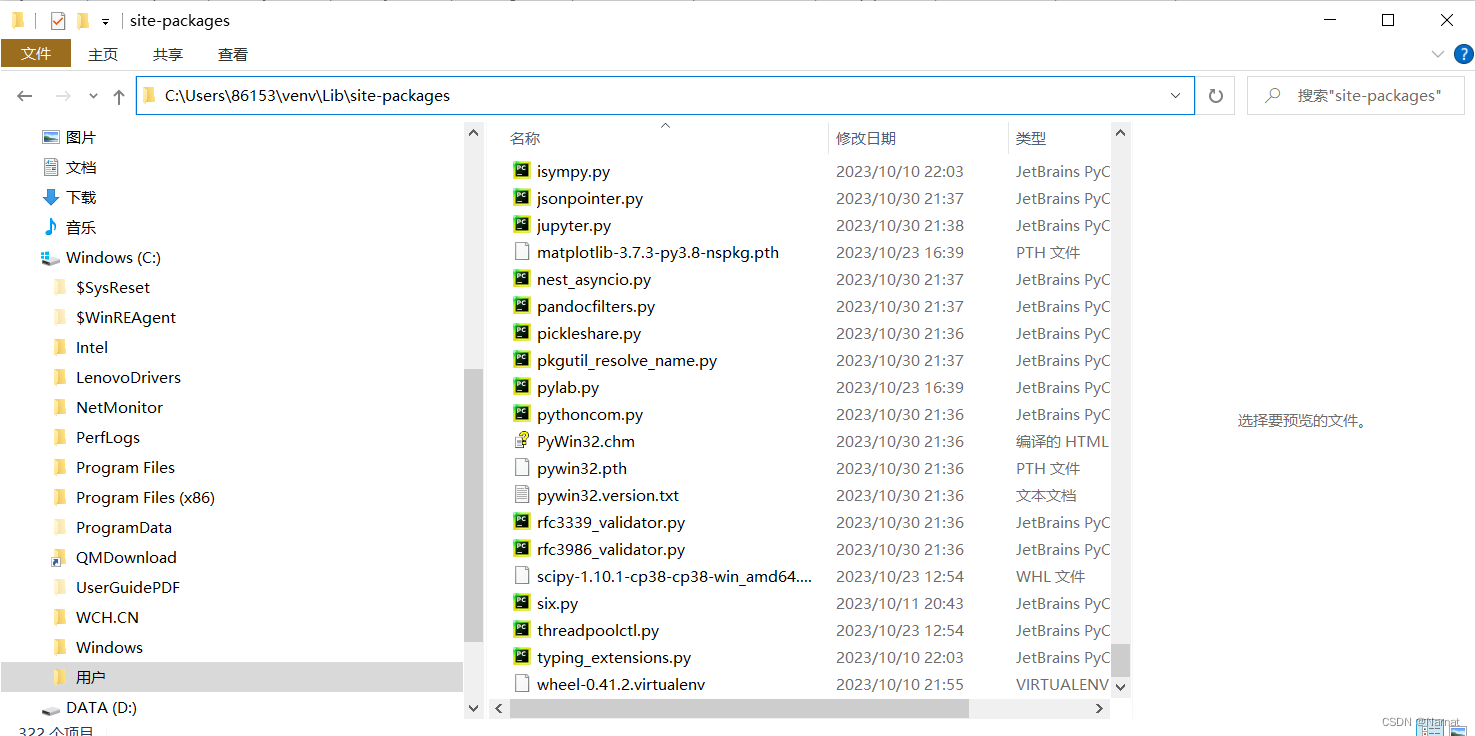Open the 文件 menu tab
Image resolution: width=1475 pixels, height=736 pixels.
(36, 54)
